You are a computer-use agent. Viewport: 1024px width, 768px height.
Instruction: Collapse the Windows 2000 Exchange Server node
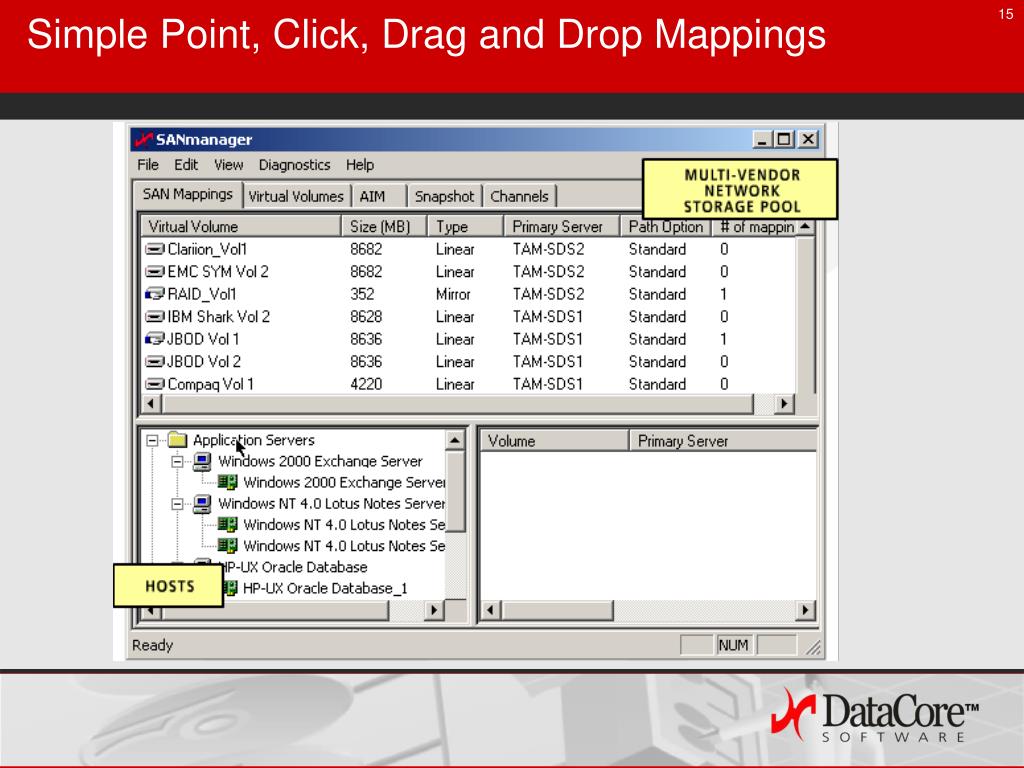point(177,462)
